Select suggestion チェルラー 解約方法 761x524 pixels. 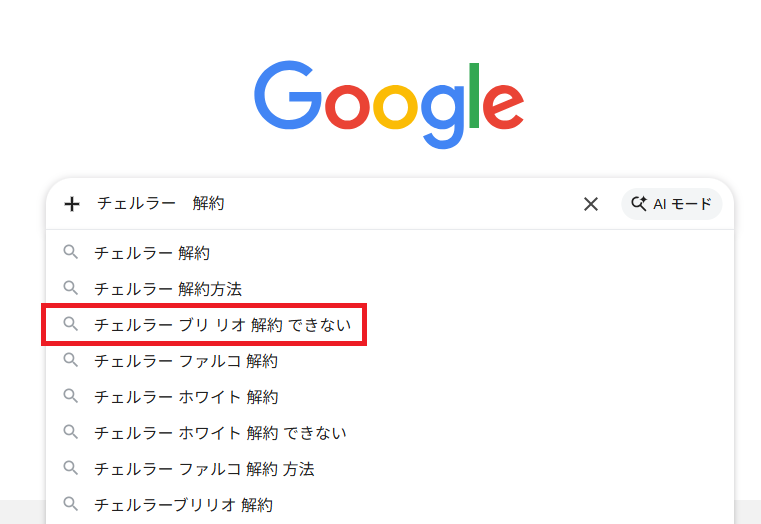coord(168,289)
